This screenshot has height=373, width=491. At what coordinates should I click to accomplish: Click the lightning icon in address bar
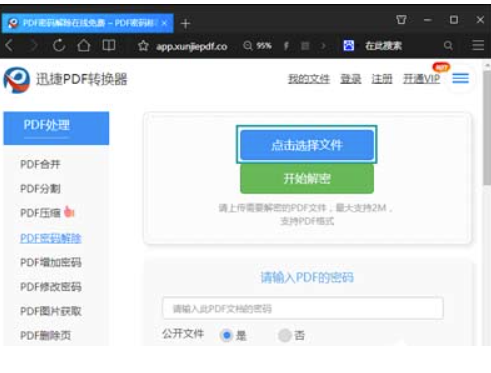click(x=286, y=46)
